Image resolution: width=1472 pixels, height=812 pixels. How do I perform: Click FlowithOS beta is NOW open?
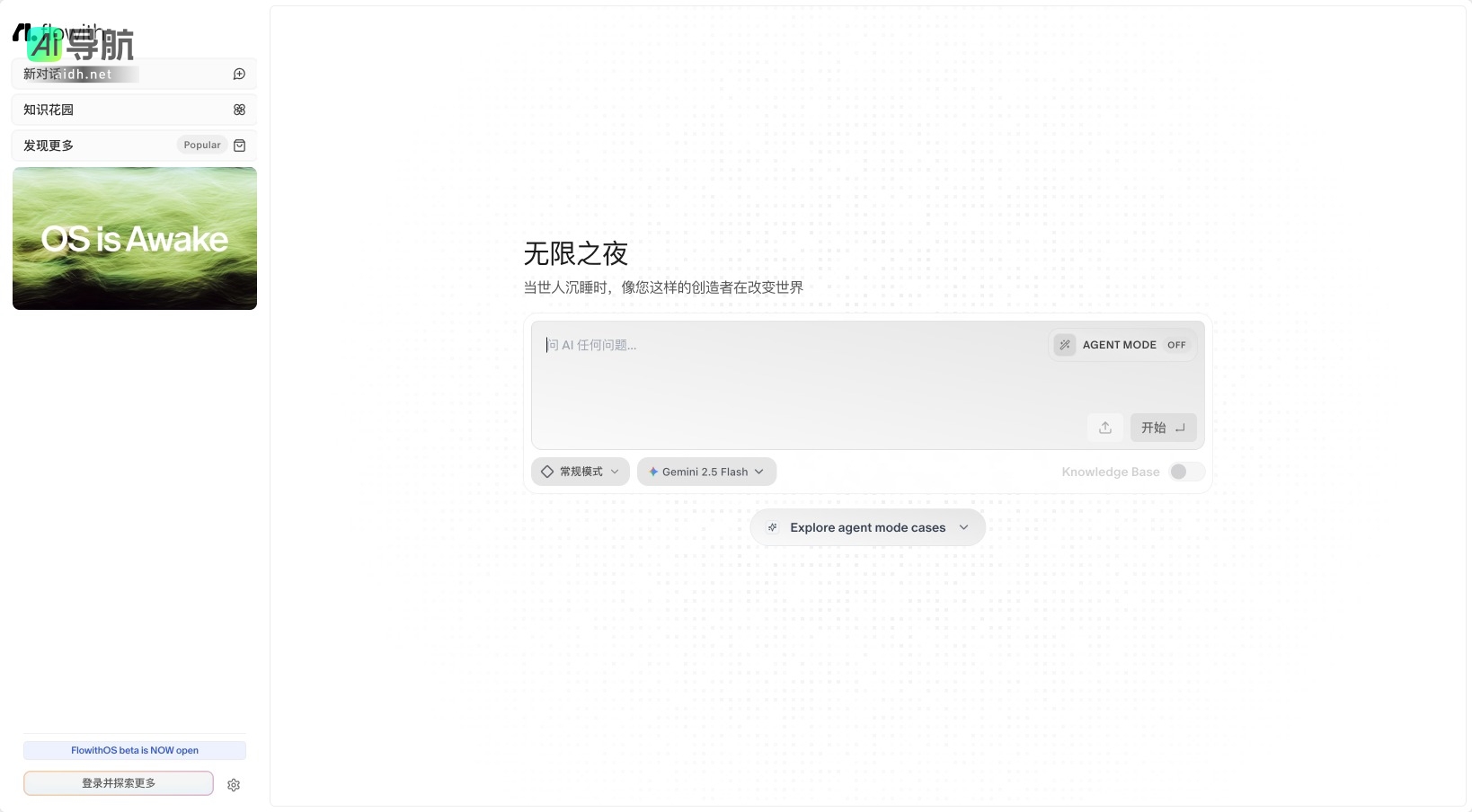coord(134,750)
